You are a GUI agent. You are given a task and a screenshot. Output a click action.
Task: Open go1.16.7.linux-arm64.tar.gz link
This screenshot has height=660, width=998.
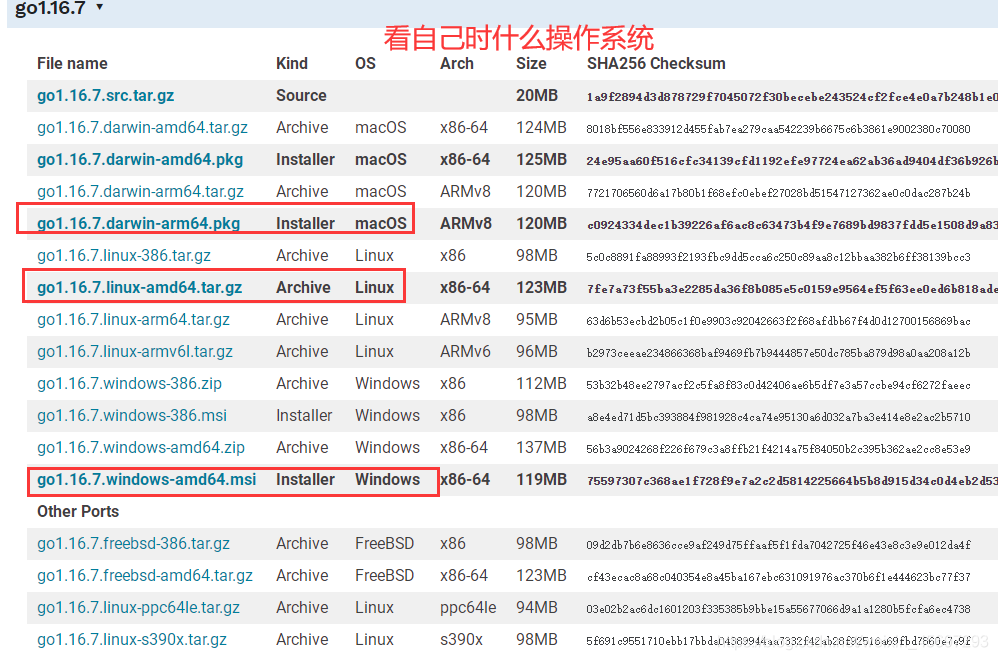(x=133, y=319)
